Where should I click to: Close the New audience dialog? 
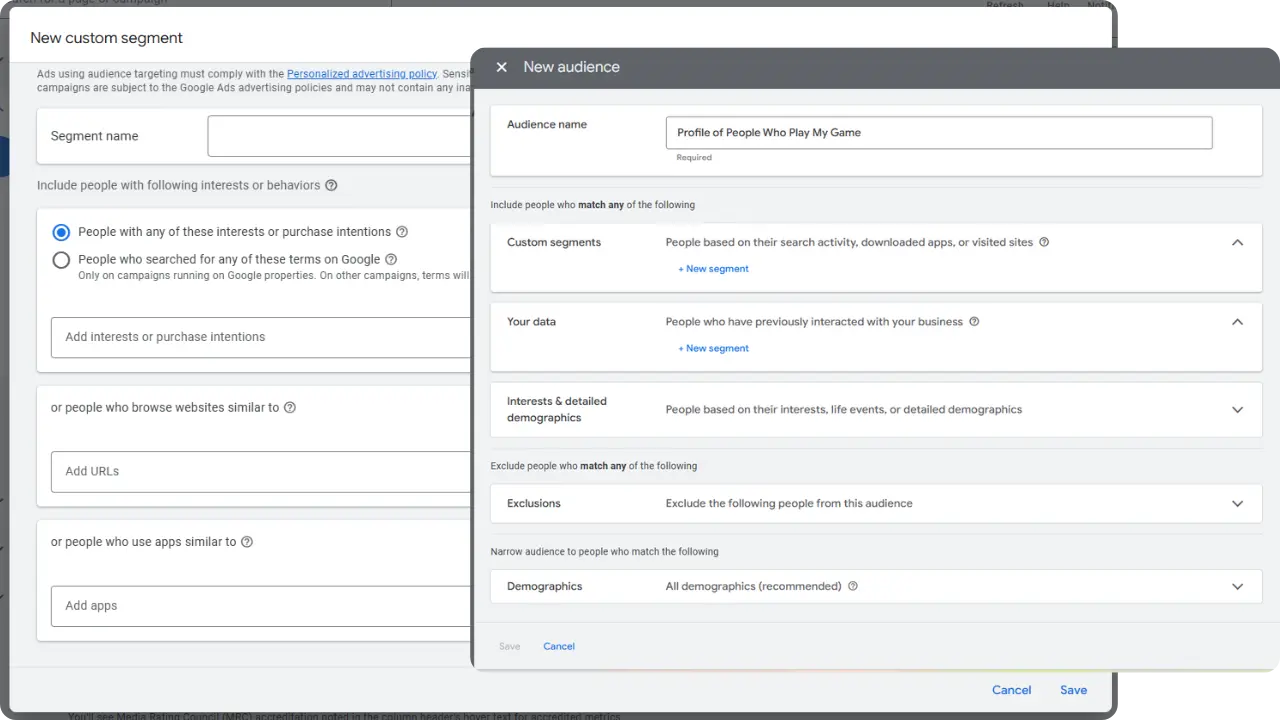[x=502, y=67]
